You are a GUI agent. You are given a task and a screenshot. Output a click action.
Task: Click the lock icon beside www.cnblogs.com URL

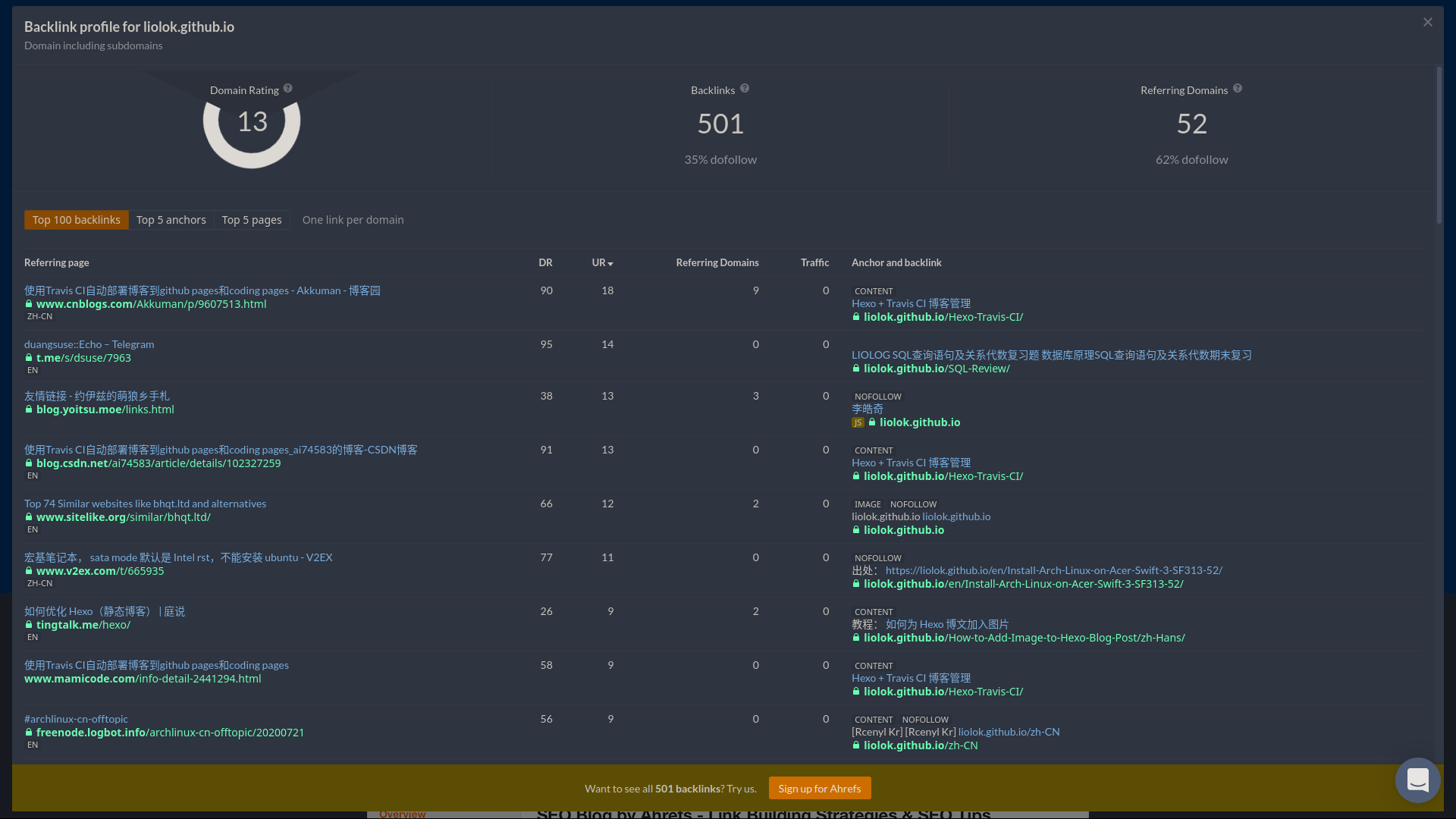tap(29, 304)
